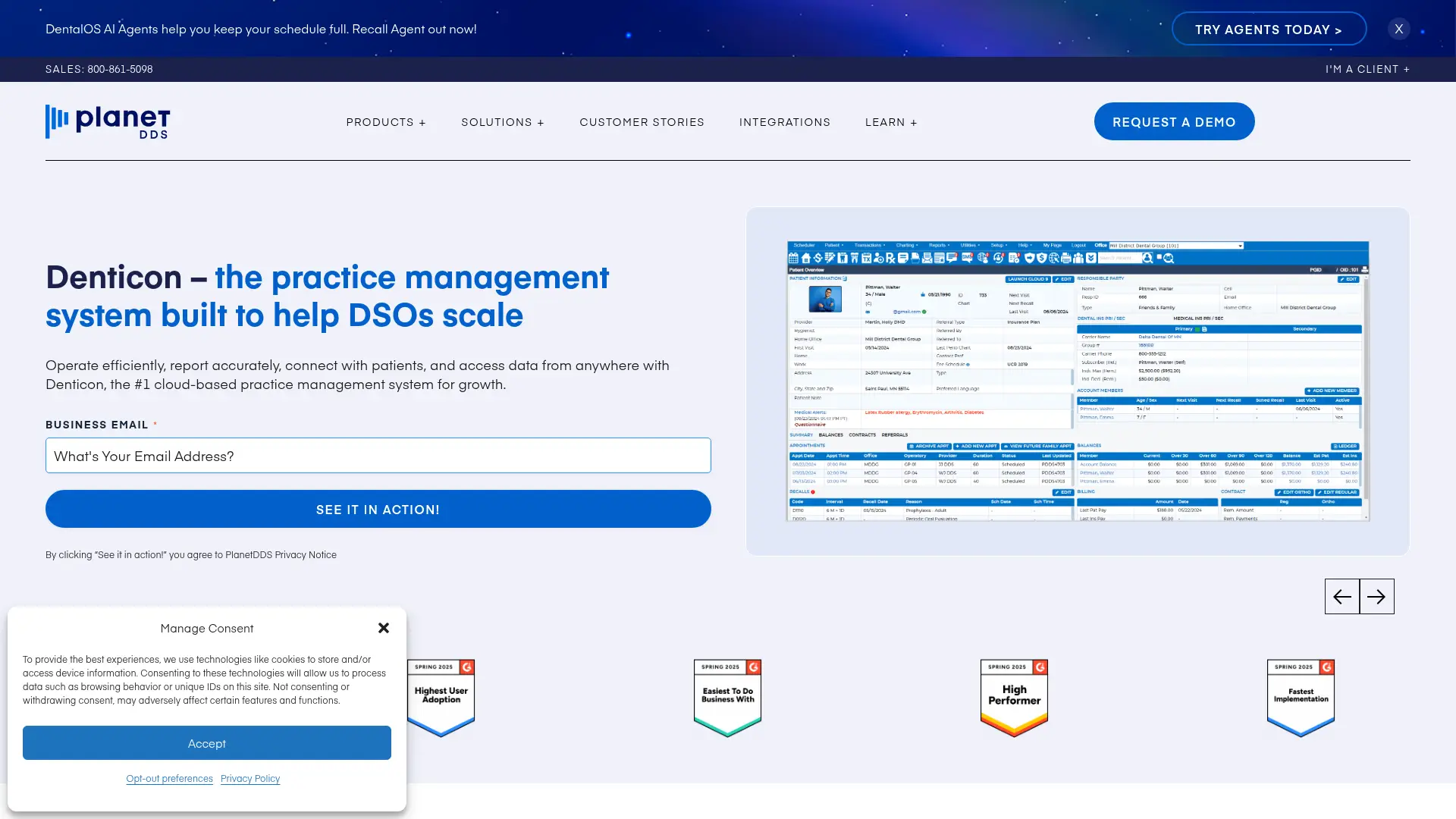1456x819 pixels.
Task: Expand the Solutions menu
Action: click(x=503, y=122)
